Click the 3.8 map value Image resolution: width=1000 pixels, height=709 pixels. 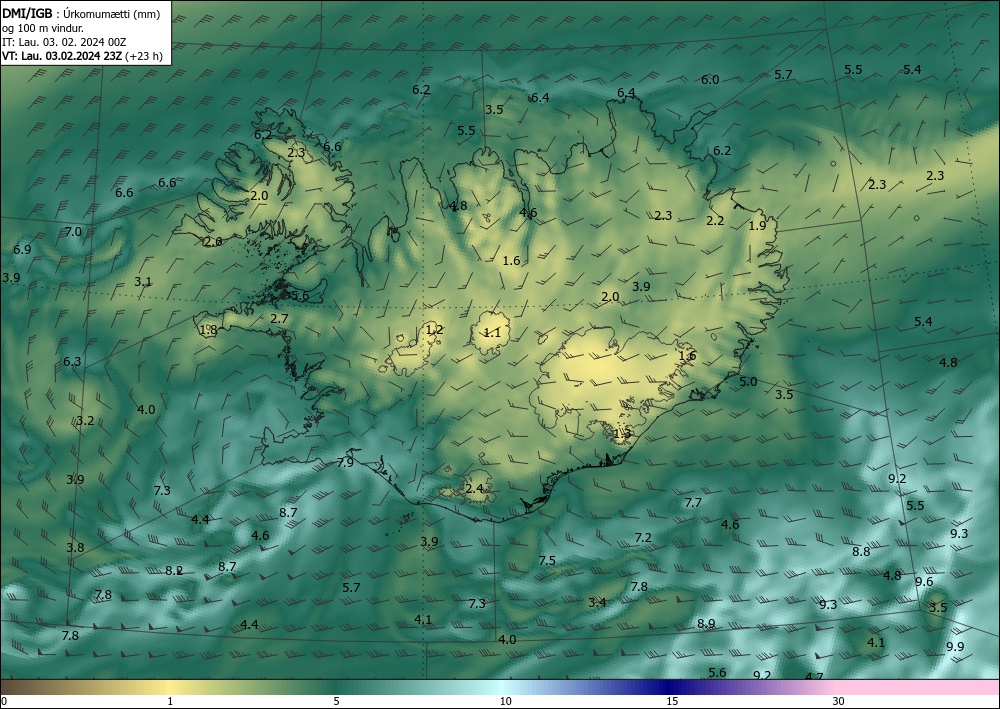[x=75, y=547]
